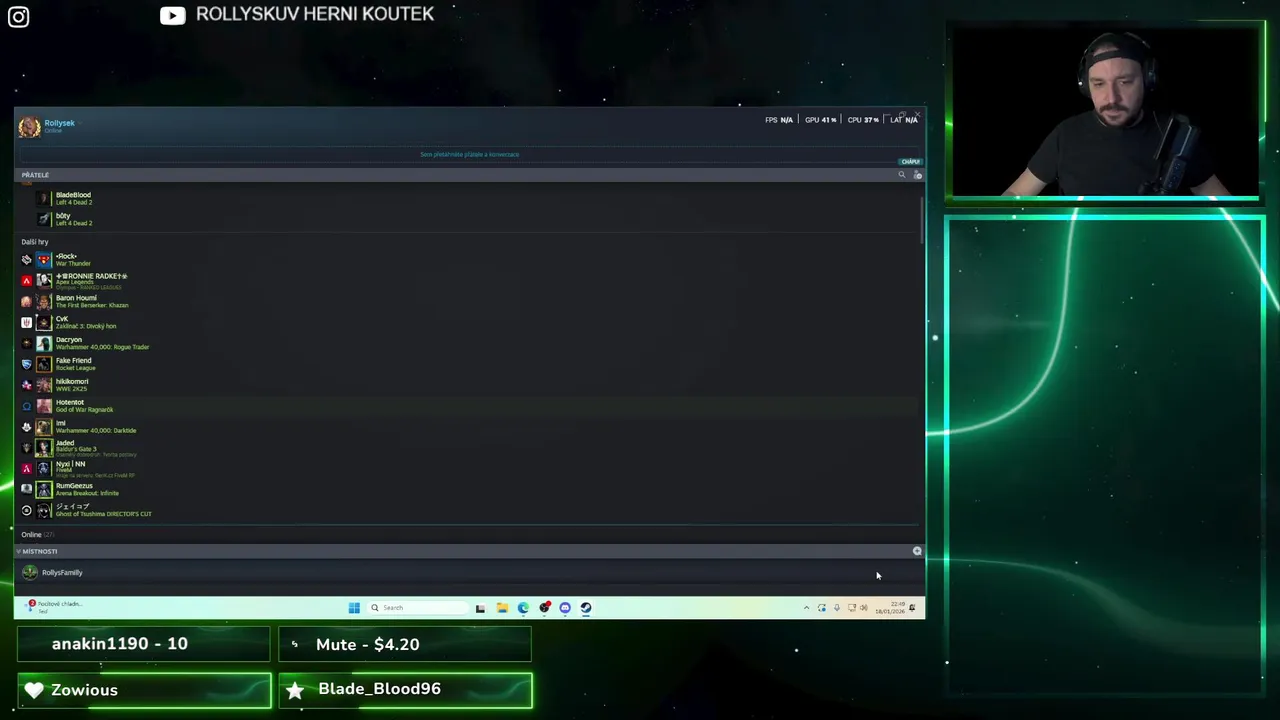Open Rollysek's profile avatar
The image size is (1280, 720).
click(29, 126)
